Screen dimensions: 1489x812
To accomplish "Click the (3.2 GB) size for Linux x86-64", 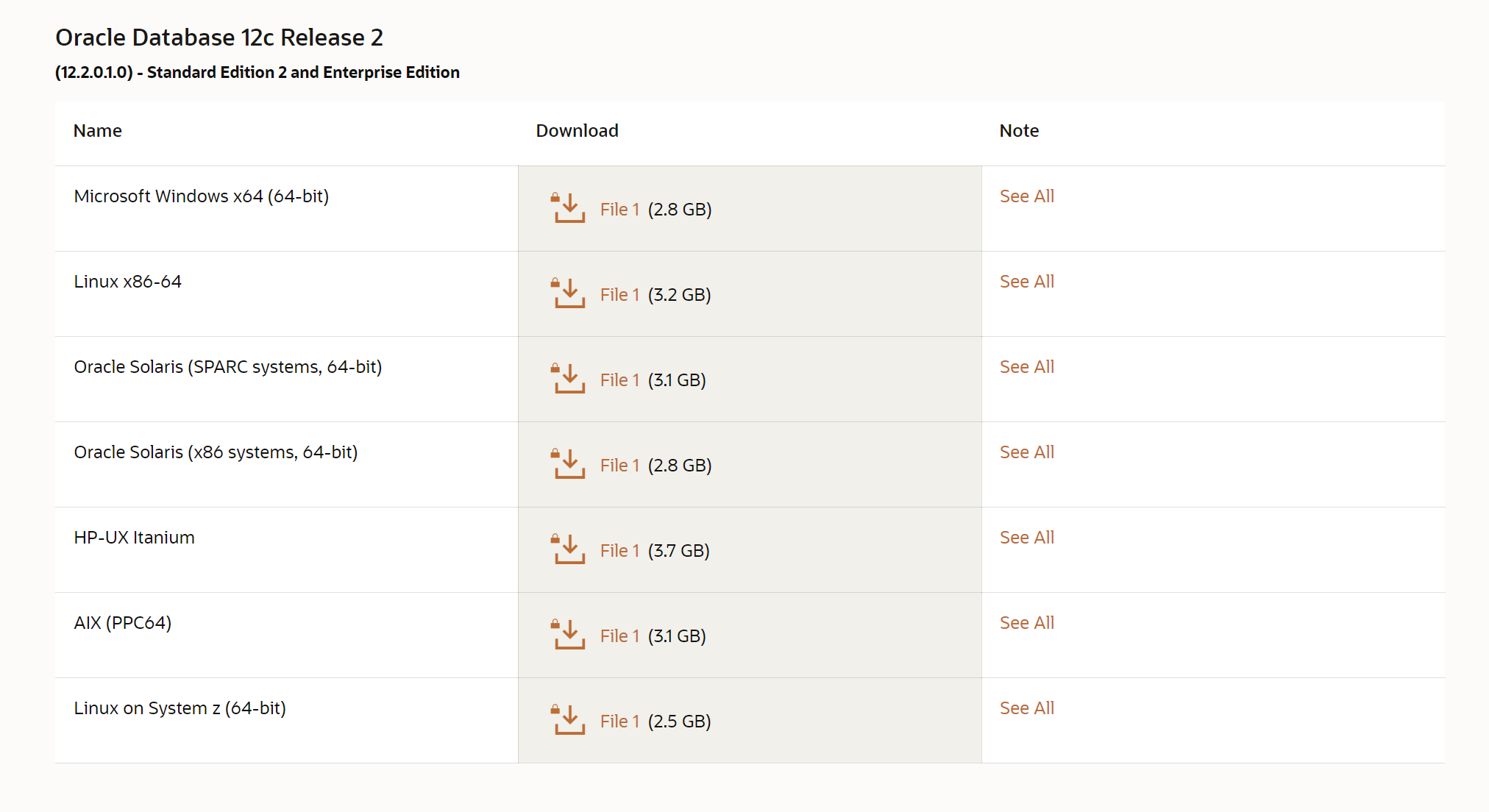I will [x=680, y=295].
